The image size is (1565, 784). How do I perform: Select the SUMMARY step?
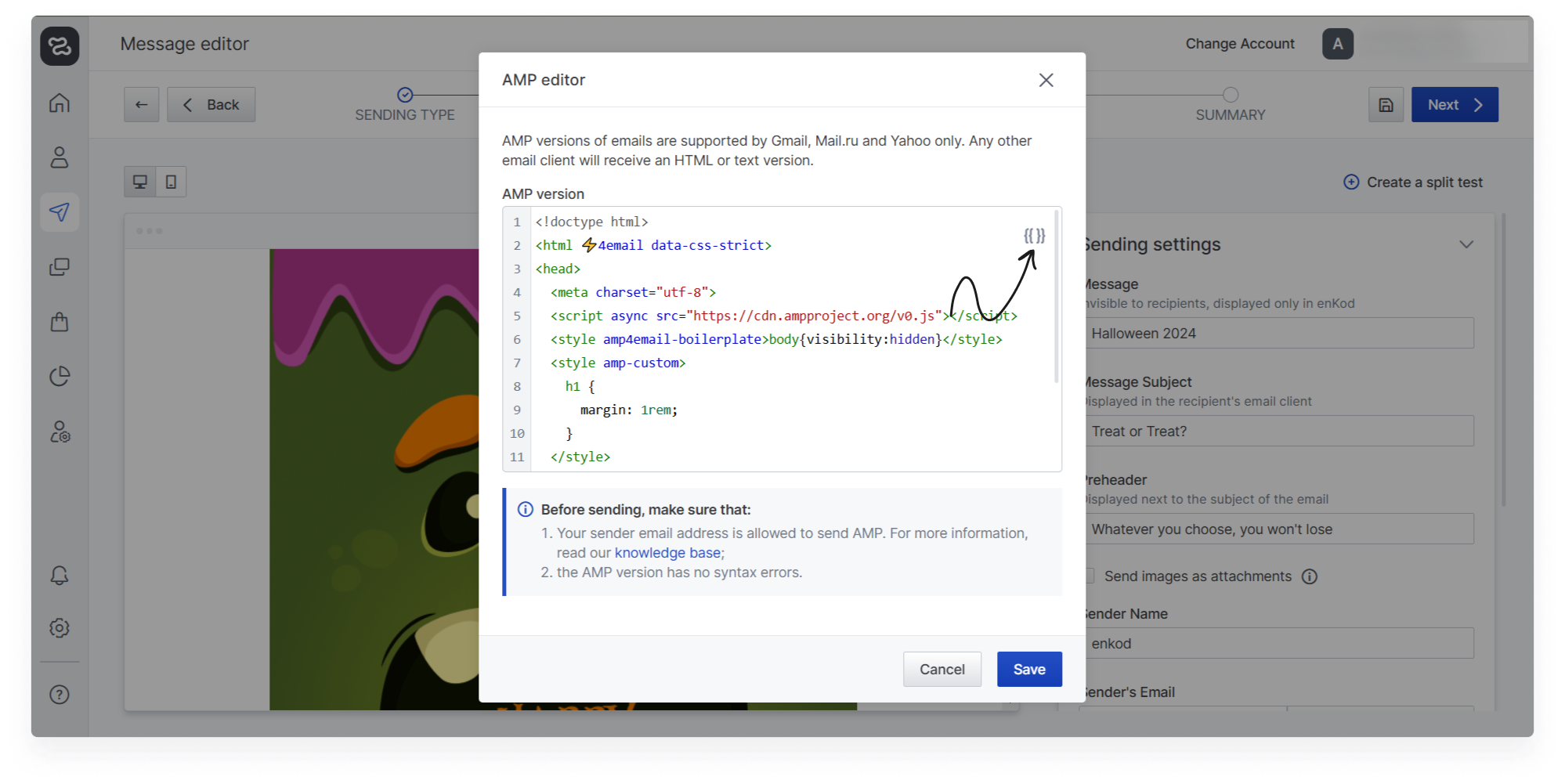tap(1230, 105)
